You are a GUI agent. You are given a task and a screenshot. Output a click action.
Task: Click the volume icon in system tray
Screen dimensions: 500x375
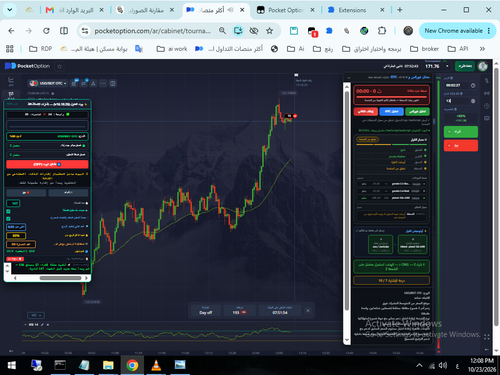pyautogui.click(x=443, y=366)
